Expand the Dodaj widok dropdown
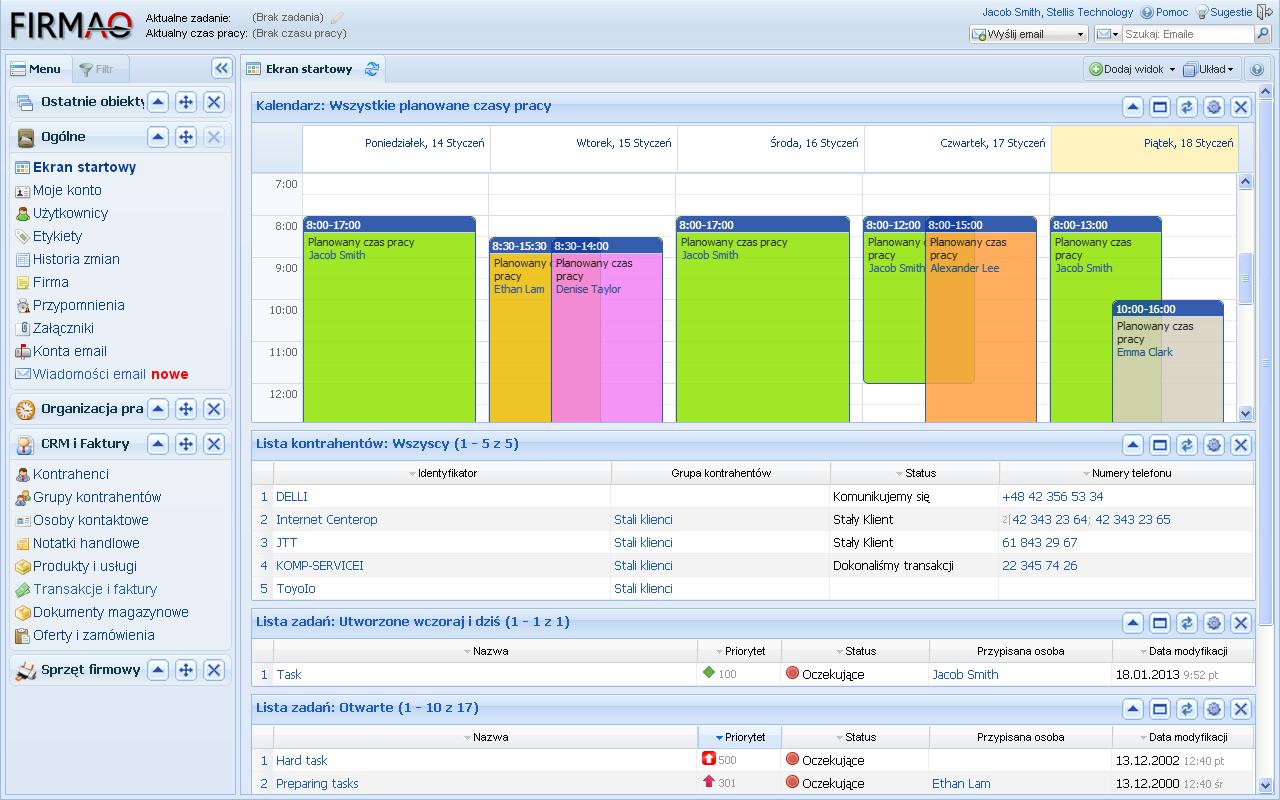Image resolution: width=1280 pixels, height=800 pixels. click(1132, 70)
